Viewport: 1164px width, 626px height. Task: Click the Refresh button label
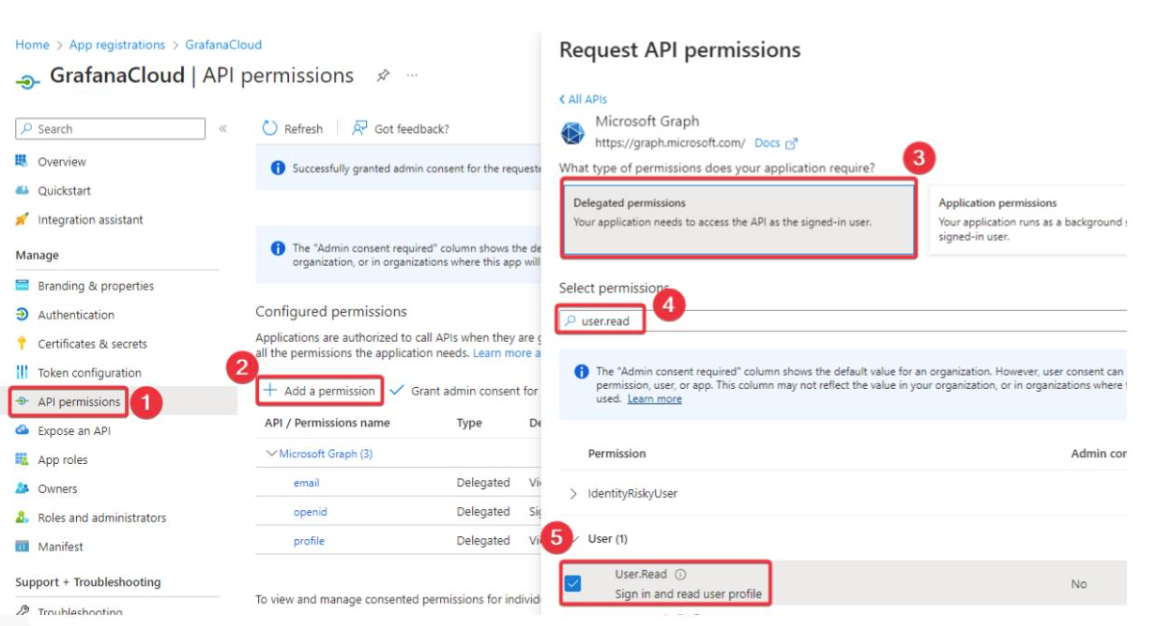[x=303, y=128]
